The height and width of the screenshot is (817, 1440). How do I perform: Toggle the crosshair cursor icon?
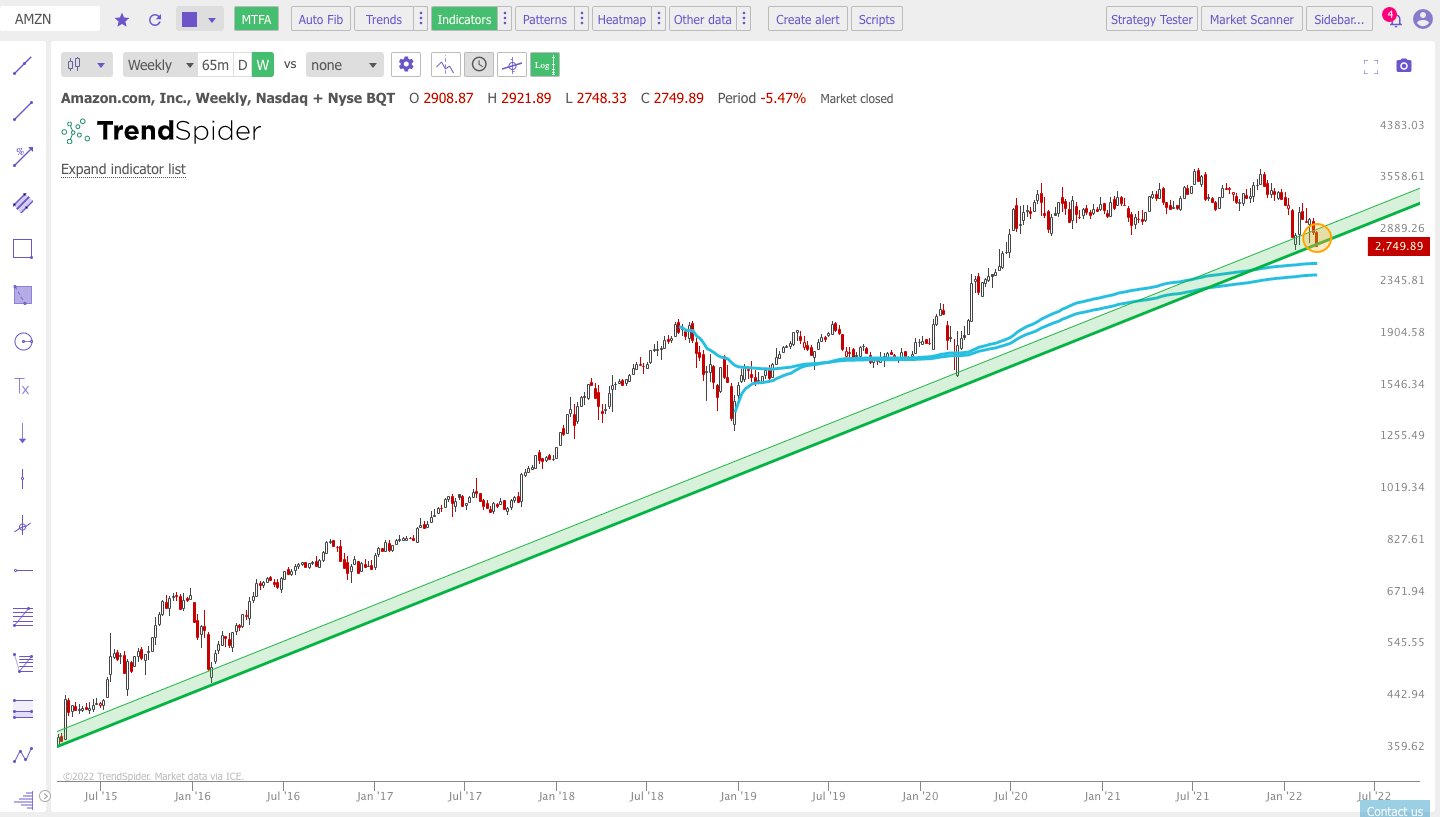(512, 65)
